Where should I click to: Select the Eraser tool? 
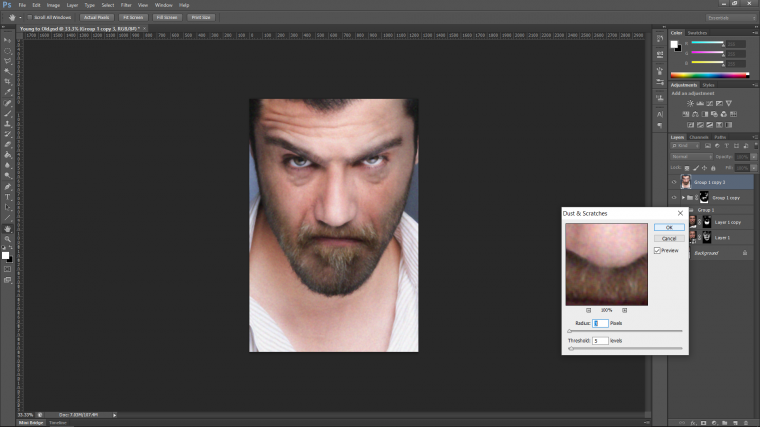coord(7,144)
